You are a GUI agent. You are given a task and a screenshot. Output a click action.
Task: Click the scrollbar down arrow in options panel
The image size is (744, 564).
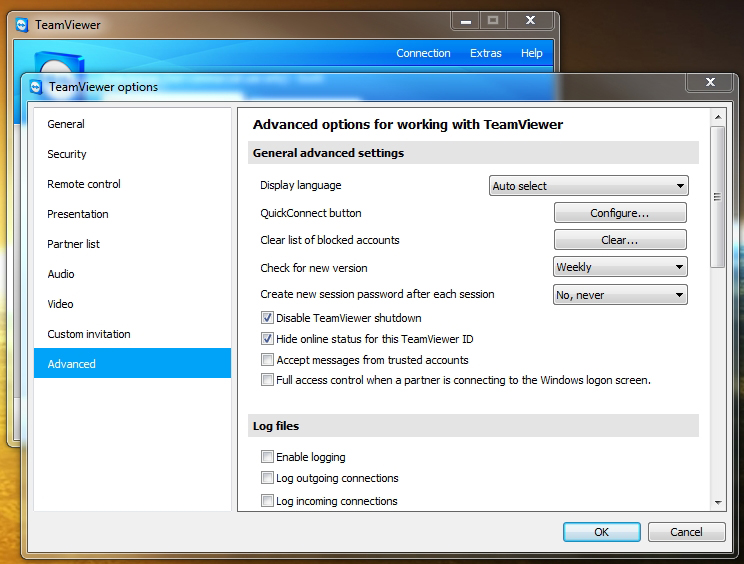point(718,502)
